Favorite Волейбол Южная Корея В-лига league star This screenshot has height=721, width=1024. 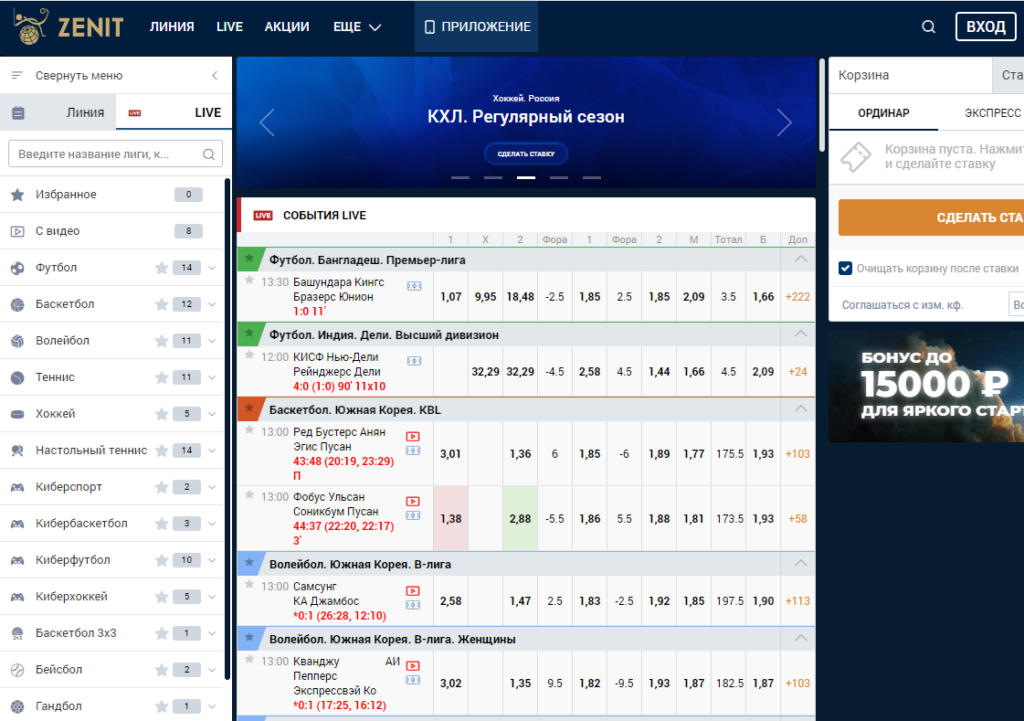(249, 563)
